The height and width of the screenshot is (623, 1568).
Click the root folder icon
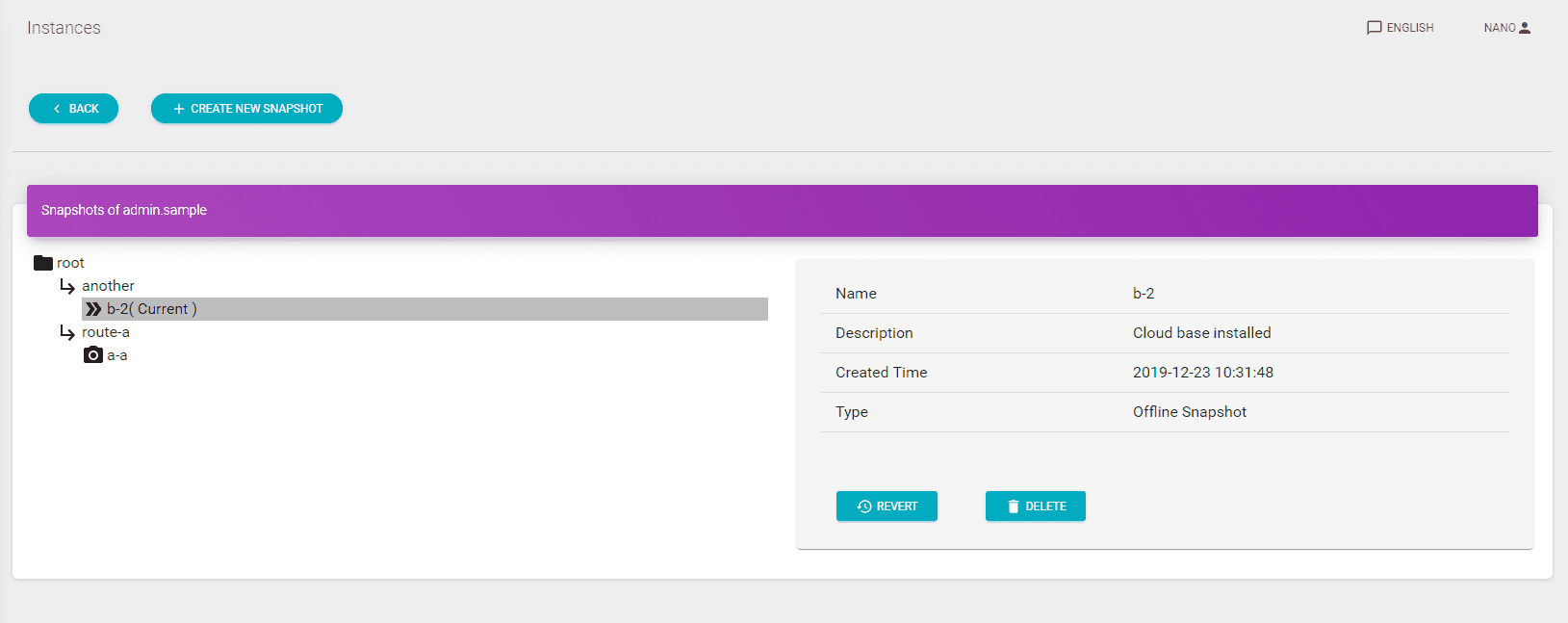tap(43, 263)
